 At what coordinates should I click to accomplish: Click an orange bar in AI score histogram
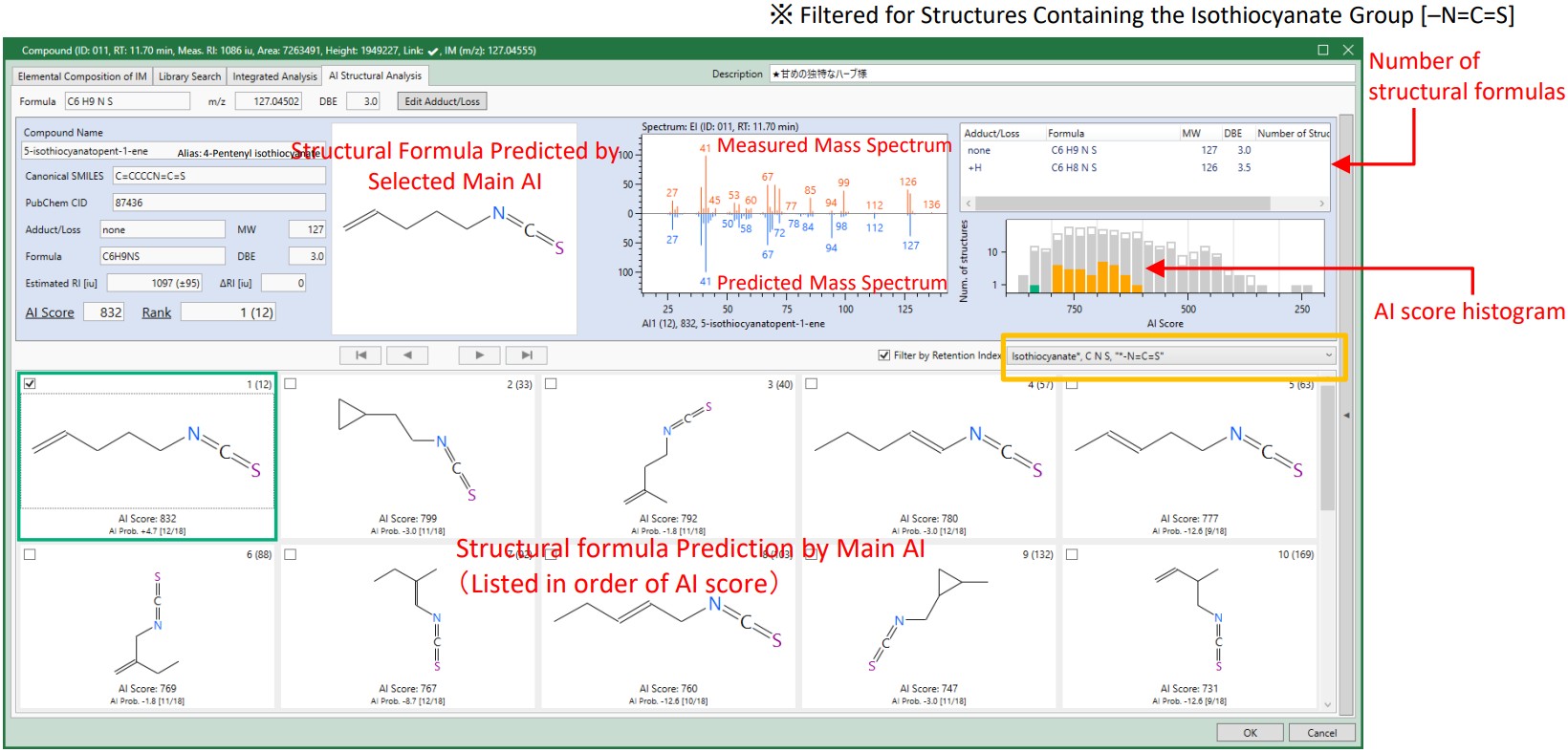click(x=1103, y=277)
